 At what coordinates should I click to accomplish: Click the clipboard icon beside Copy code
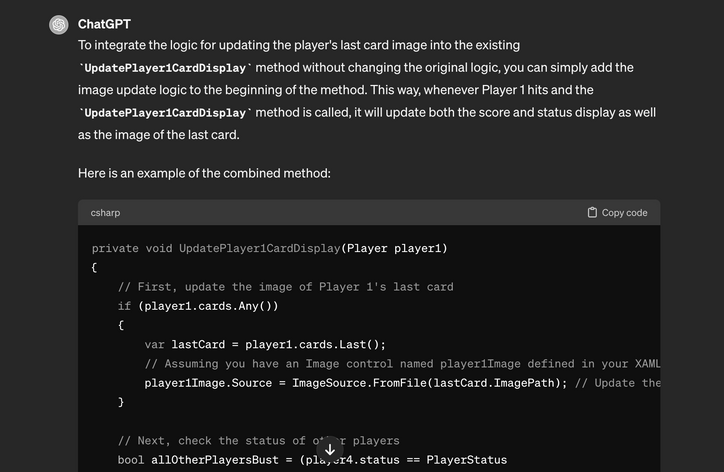(x=592, y=212)
